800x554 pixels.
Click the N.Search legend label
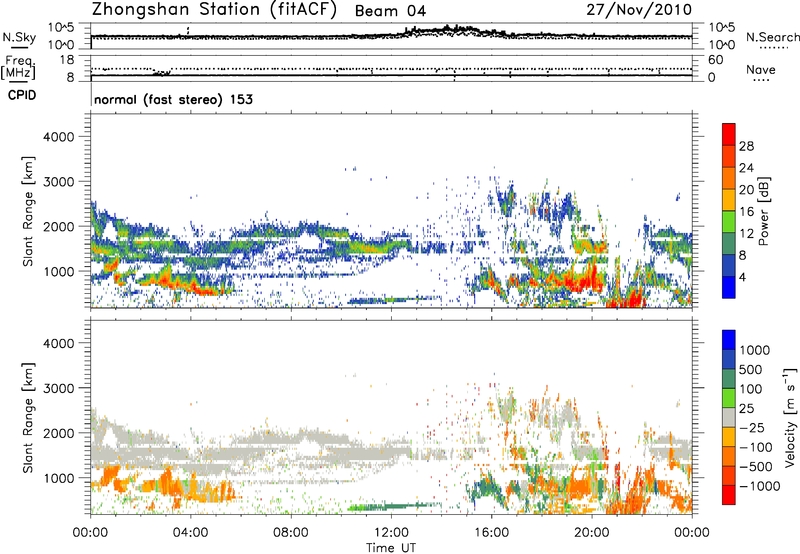(773, 37)
